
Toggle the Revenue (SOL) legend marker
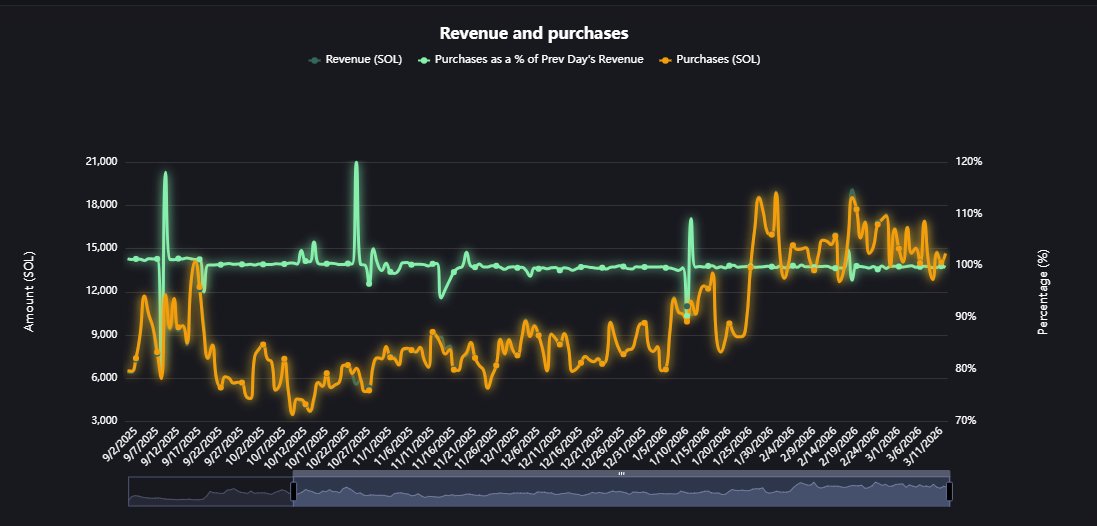point(316,60)
